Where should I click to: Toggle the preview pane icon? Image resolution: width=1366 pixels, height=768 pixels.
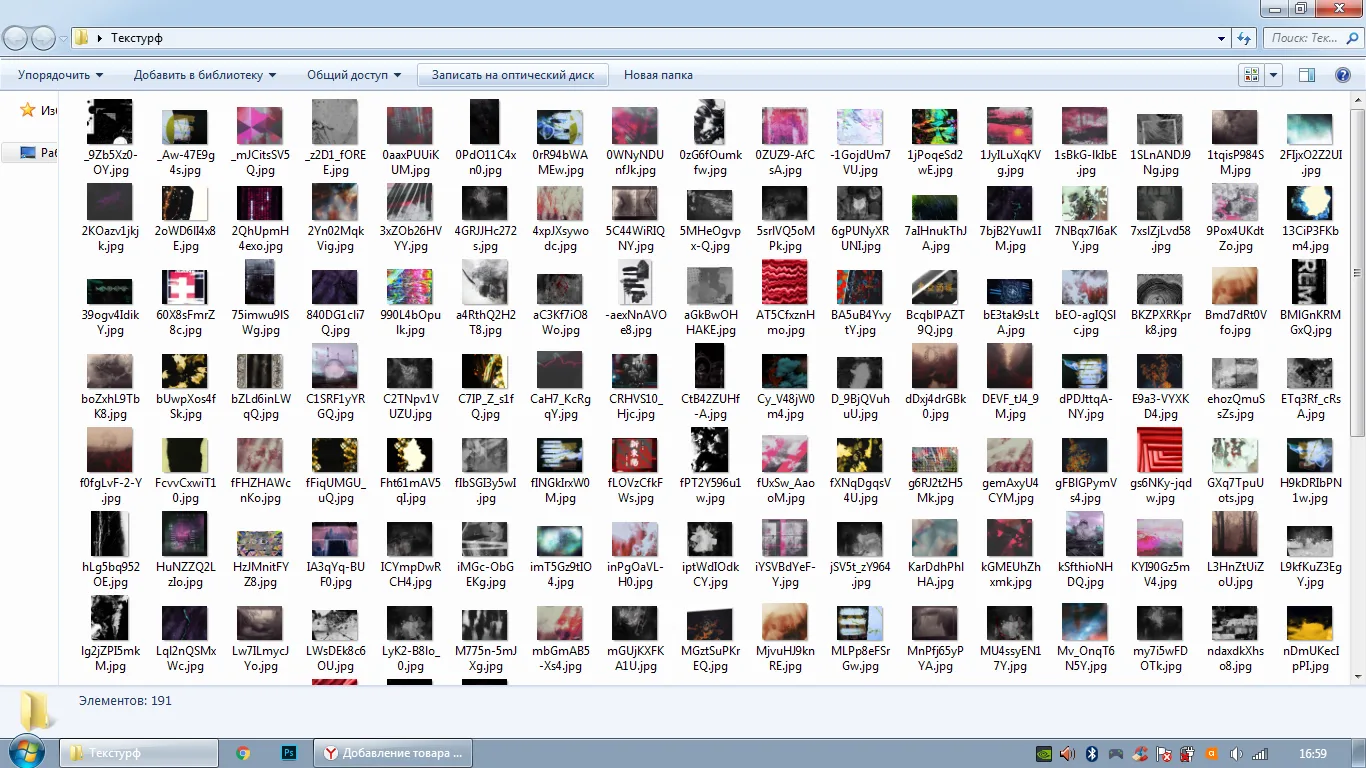1306,75
